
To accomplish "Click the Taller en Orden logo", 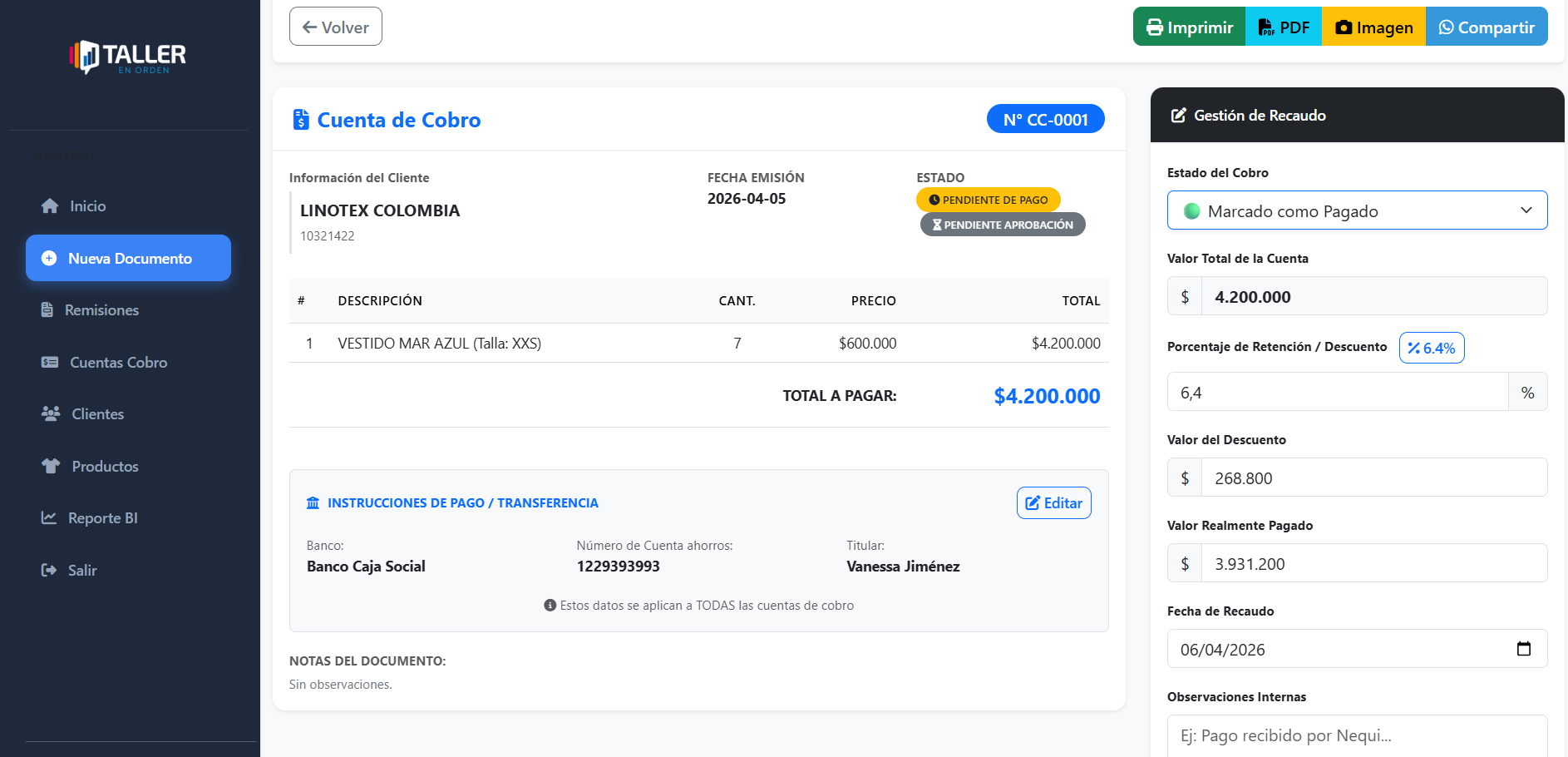I will pos(128,57).
